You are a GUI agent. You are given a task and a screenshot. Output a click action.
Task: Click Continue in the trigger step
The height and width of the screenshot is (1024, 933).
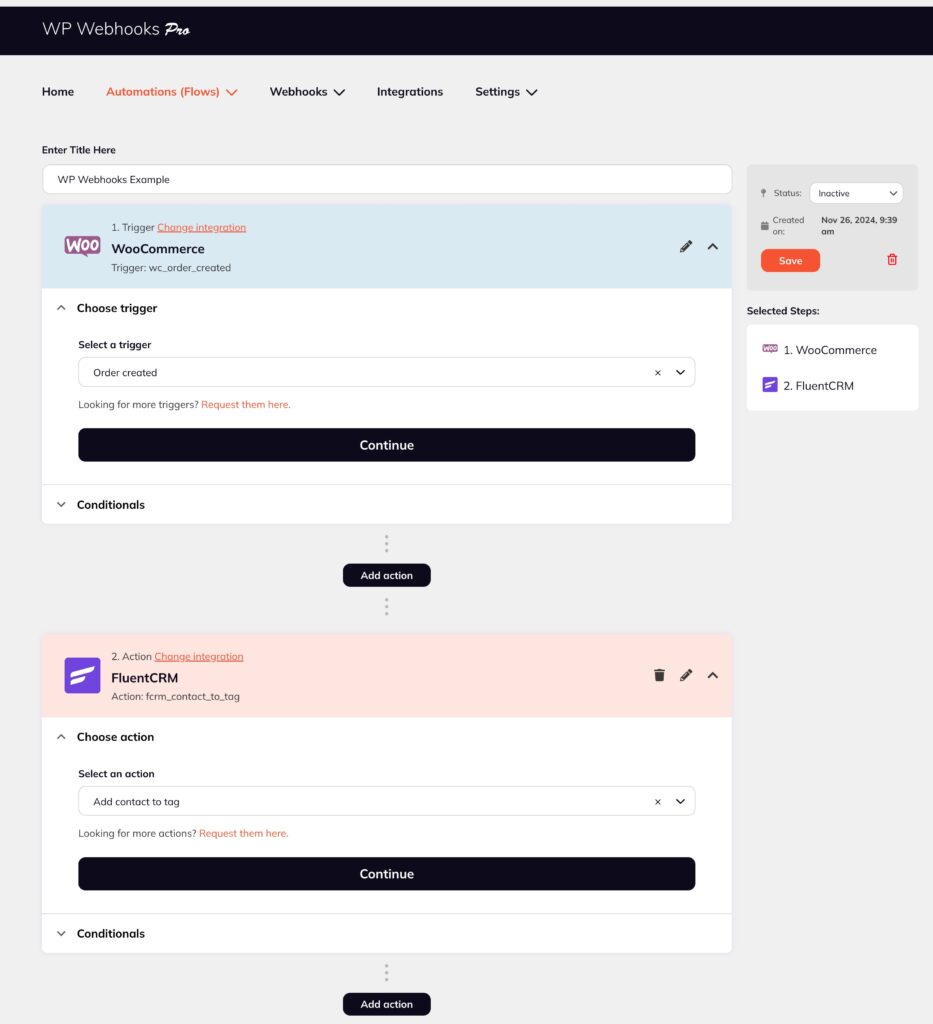pyautogui.click(x=387, y=445)
